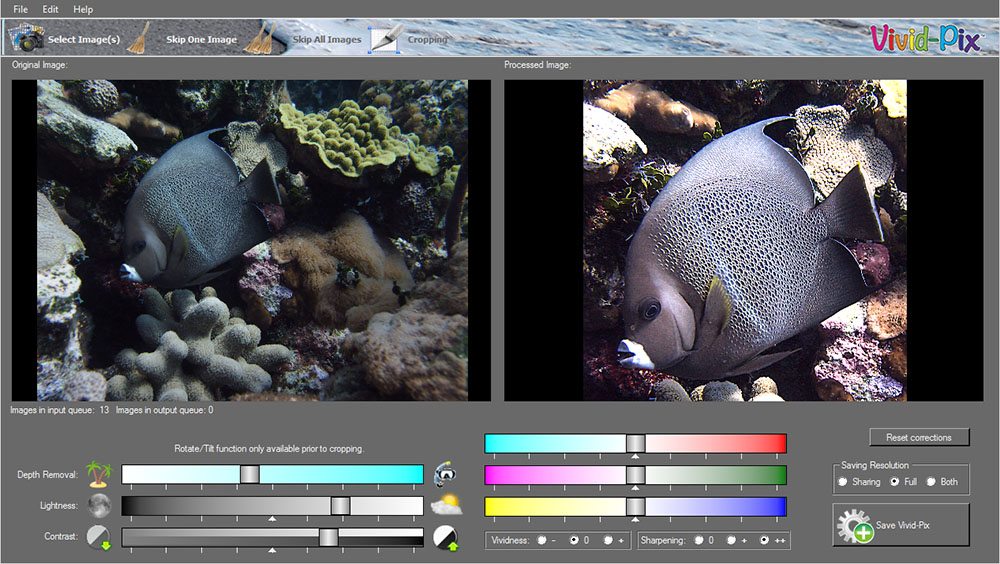Select the Cropping knife tool
1000x564 pixels.
[x=385, y=38]
